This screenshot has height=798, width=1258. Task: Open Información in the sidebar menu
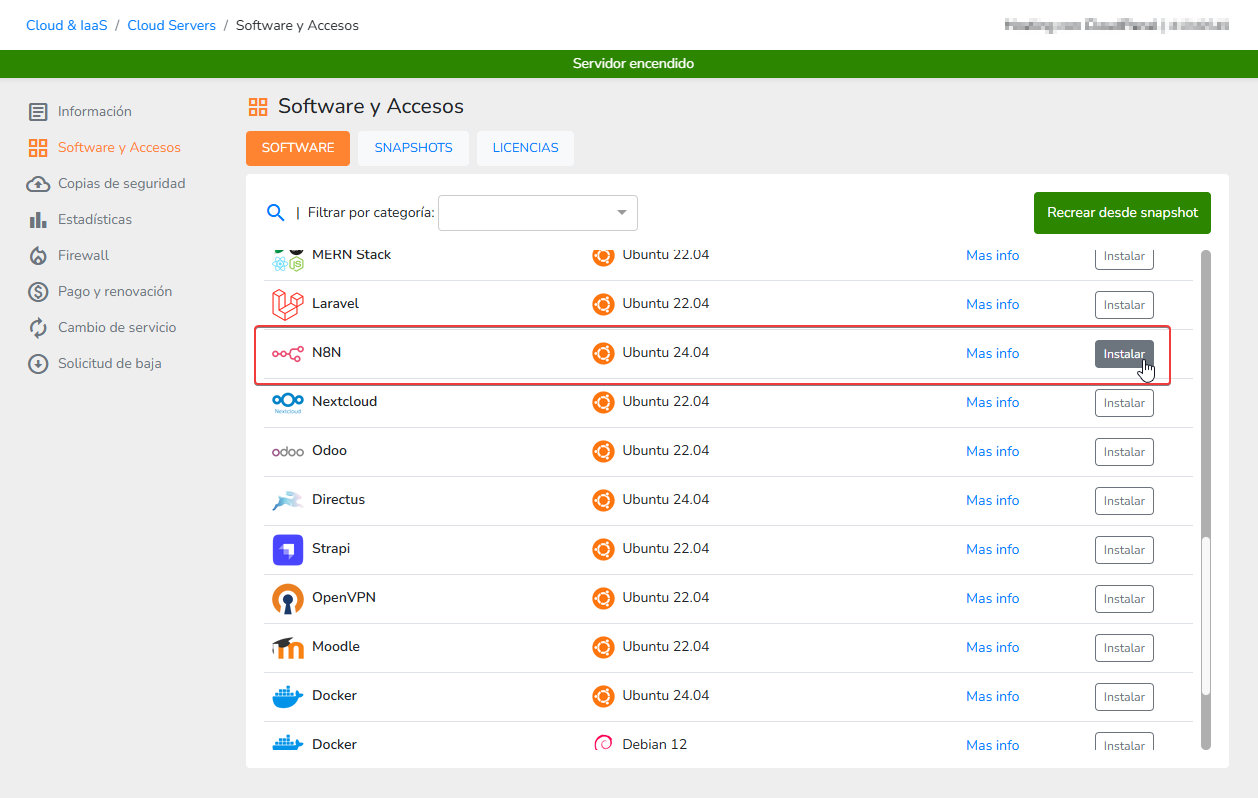pos(95,112)
